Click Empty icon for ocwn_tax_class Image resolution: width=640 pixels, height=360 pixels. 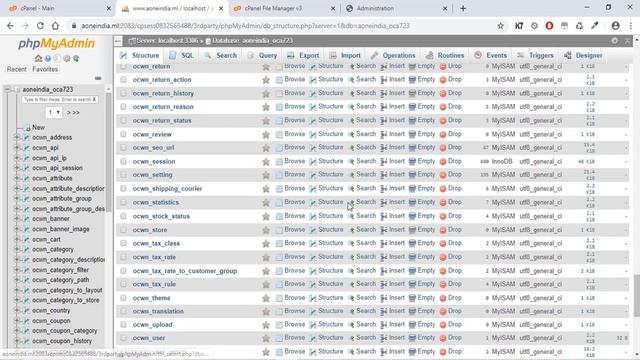pyautogui.click(x=412, y=243)
